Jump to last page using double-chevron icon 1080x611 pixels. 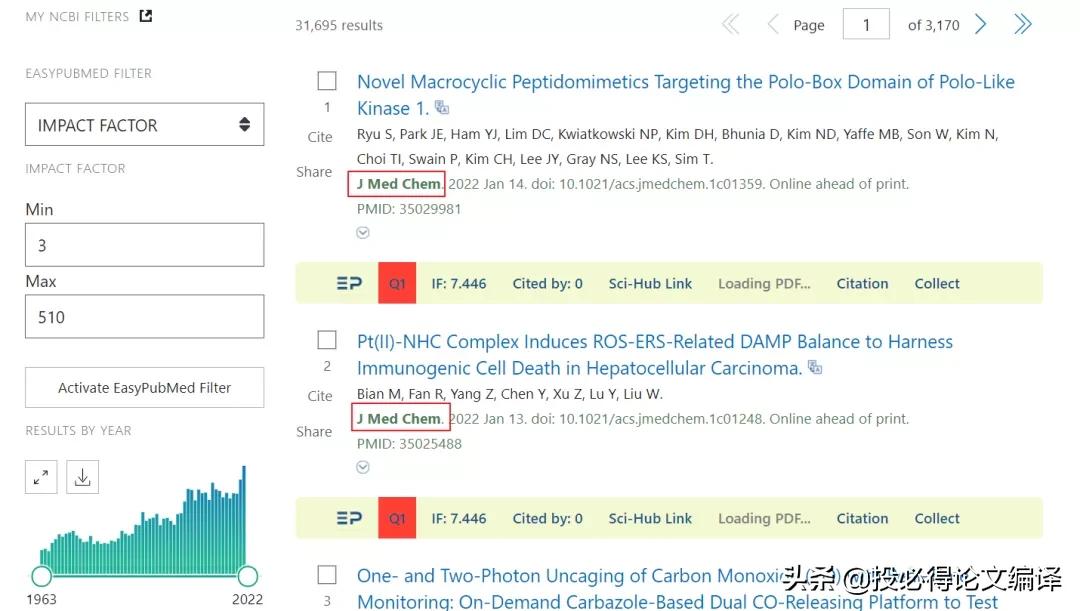click(1022, 24)
